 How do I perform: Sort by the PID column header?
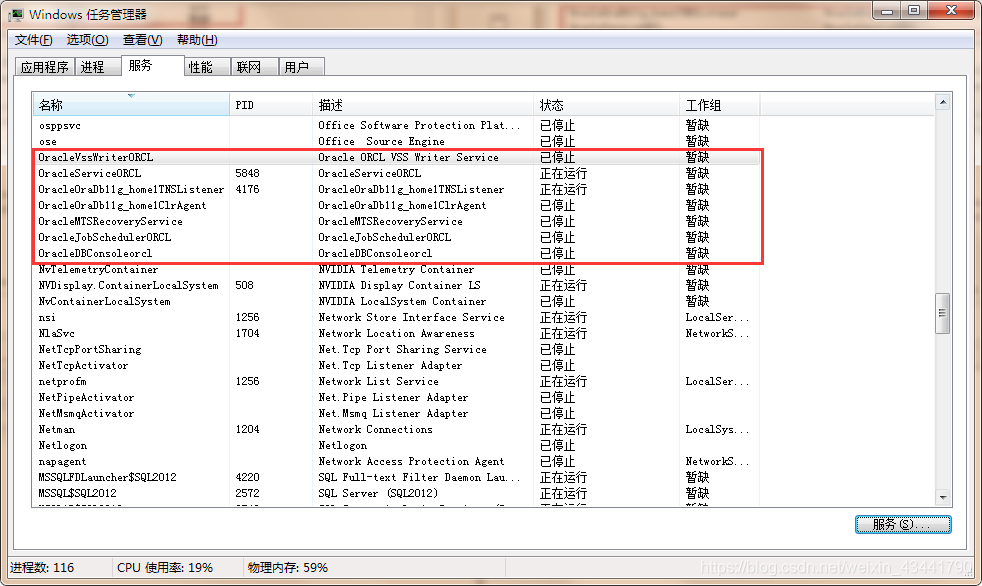(x=271, y=105)
